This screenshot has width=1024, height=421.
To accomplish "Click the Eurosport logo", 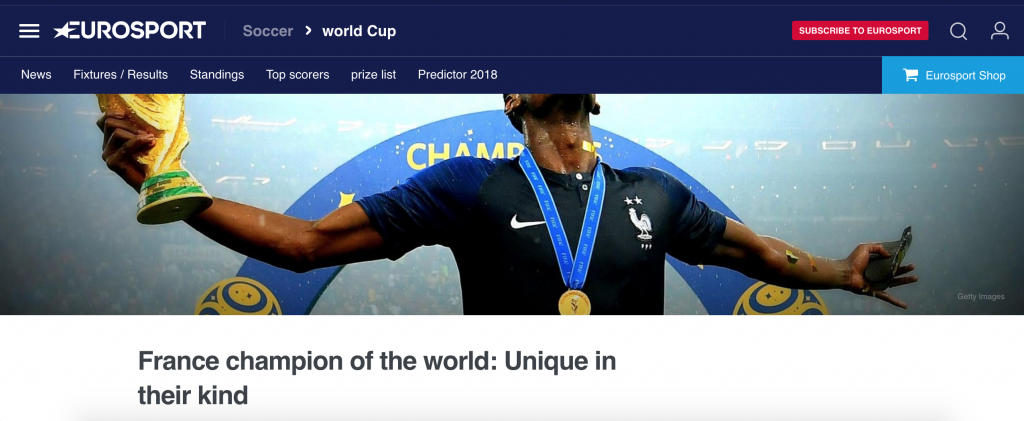I will pyautogui.click(x=129, y=31).
